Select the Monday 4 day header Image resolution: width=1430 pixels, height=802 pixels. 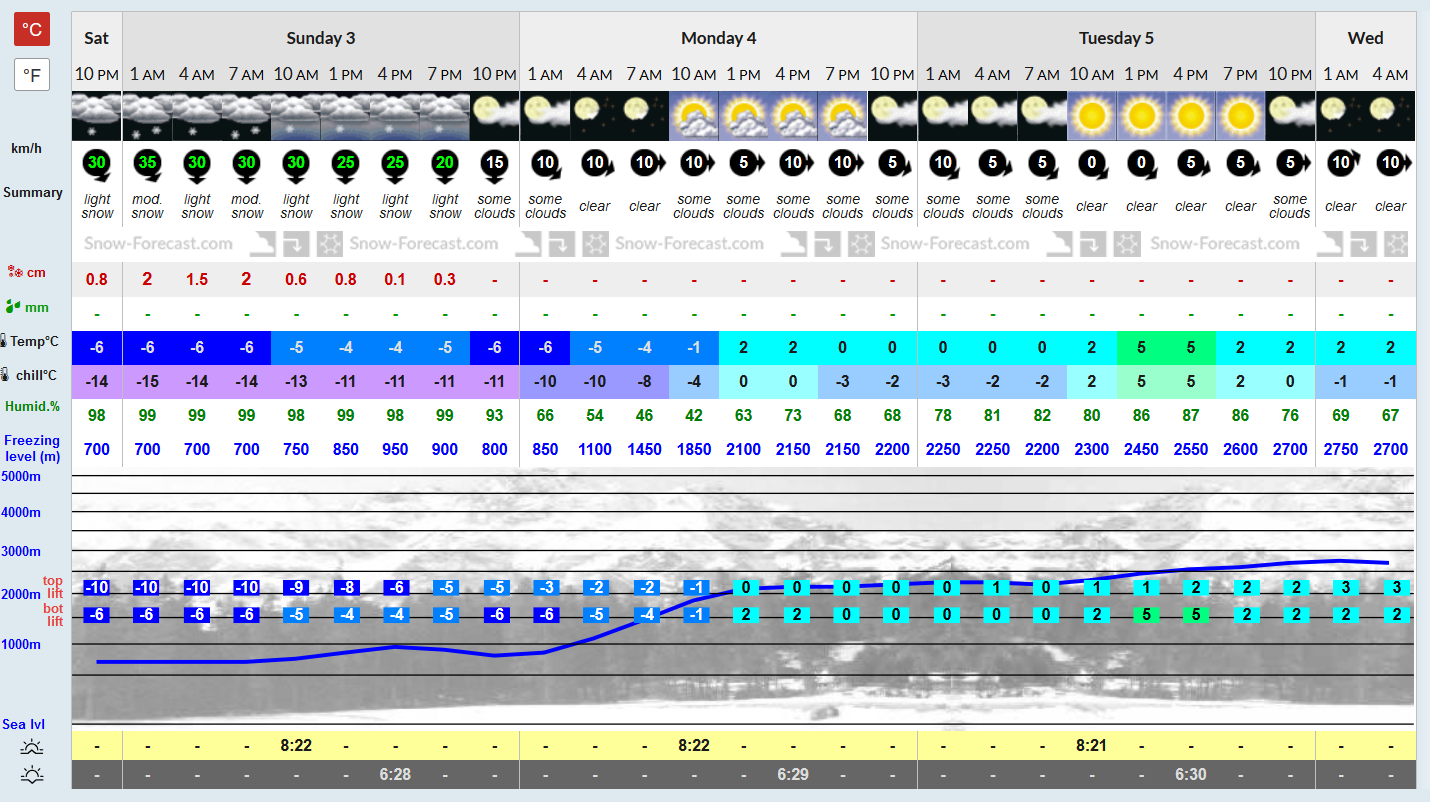pos(718,38)
